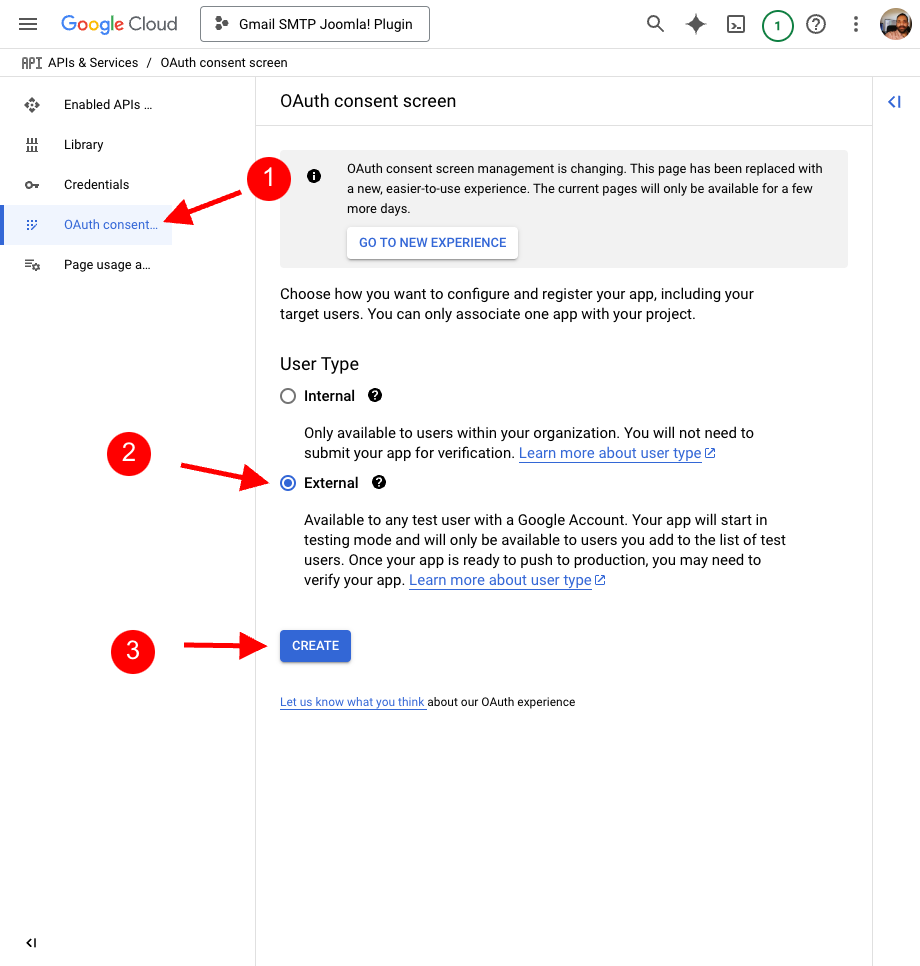This screenshot has height=966, width=920.
Task: Open the search icon in top bar
Action: (655, 24)
